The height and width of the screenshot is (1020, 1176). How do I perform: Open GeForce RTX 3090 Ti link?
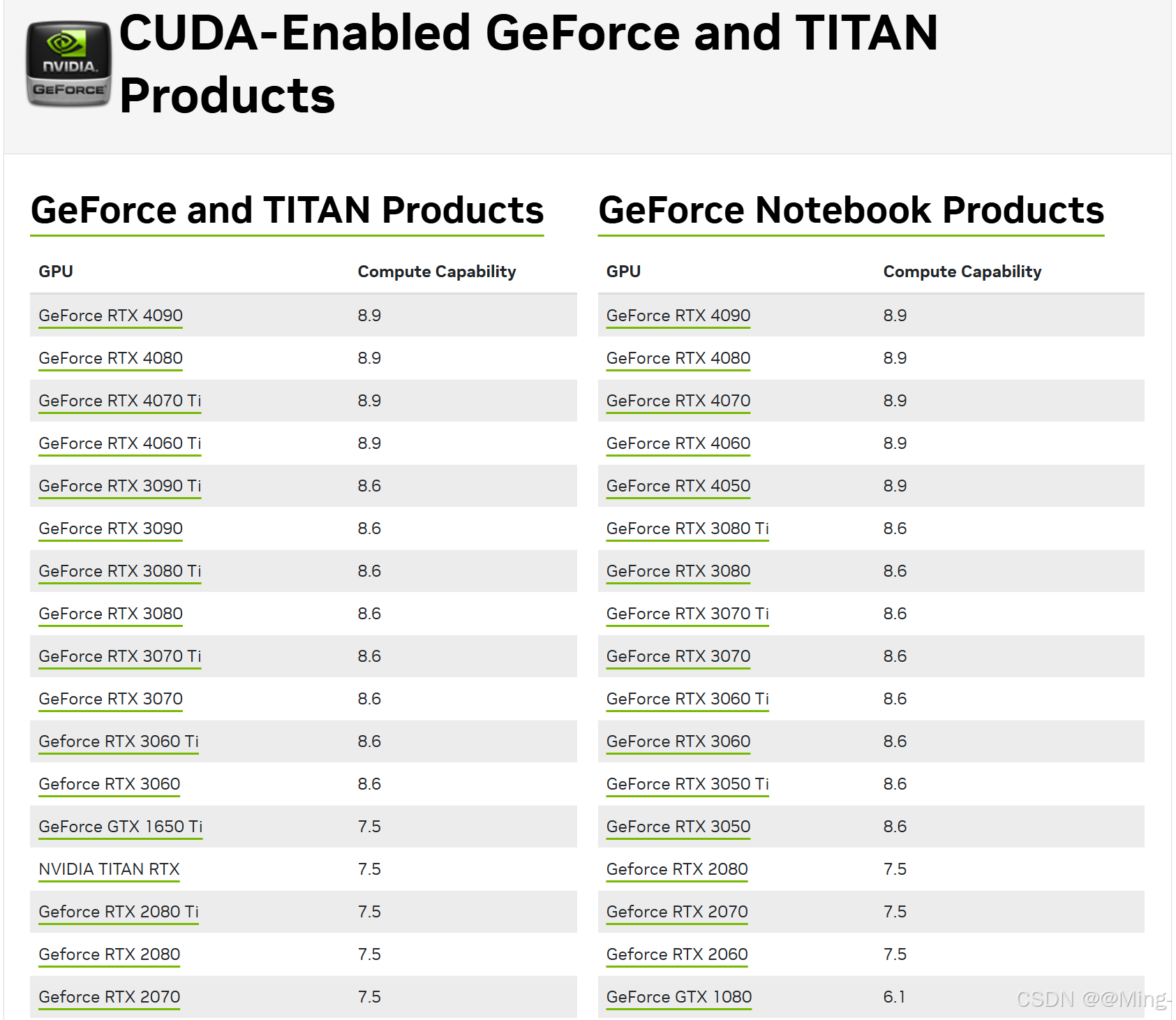[x=120, y=486]
